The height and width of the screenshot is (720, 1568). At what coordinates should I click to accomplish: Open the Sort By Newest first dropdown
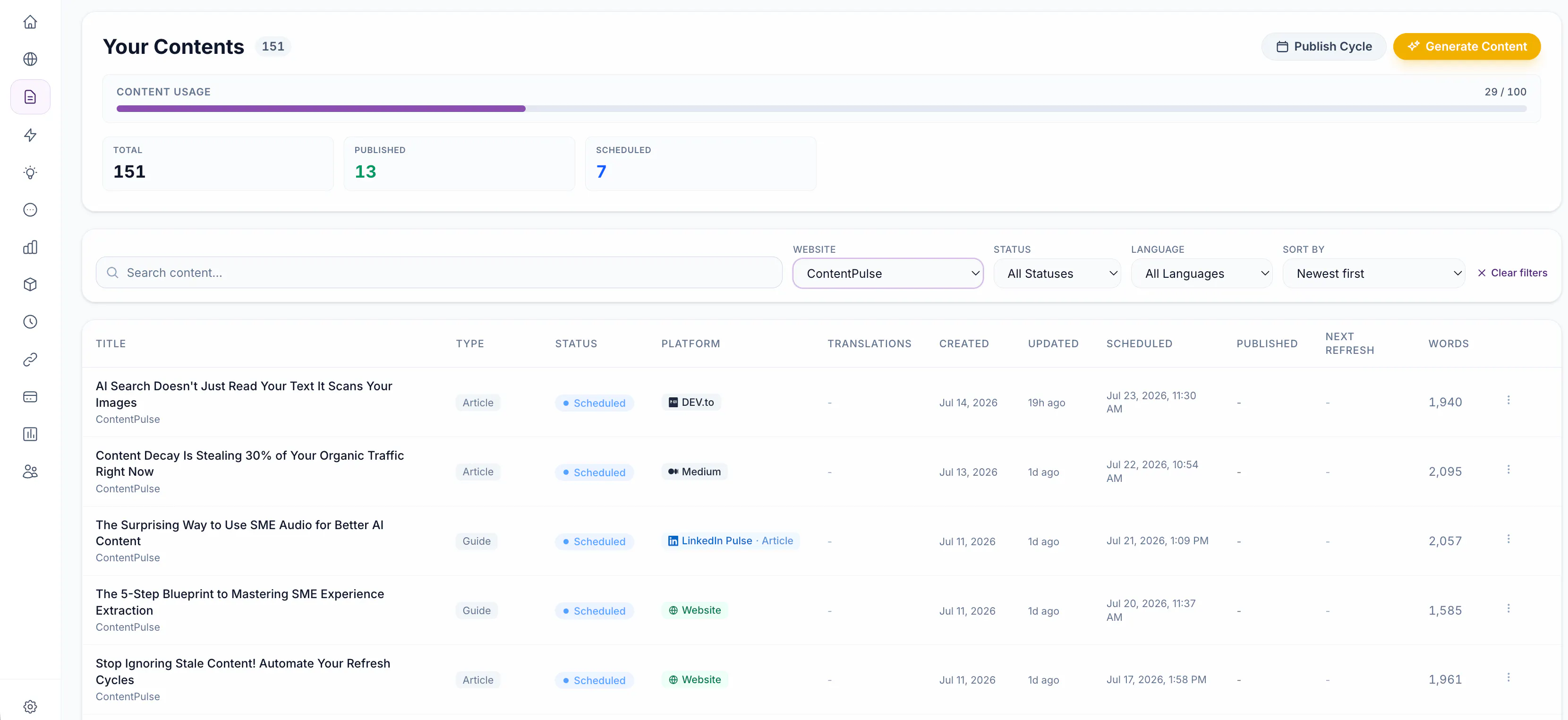pos(1374,274)
